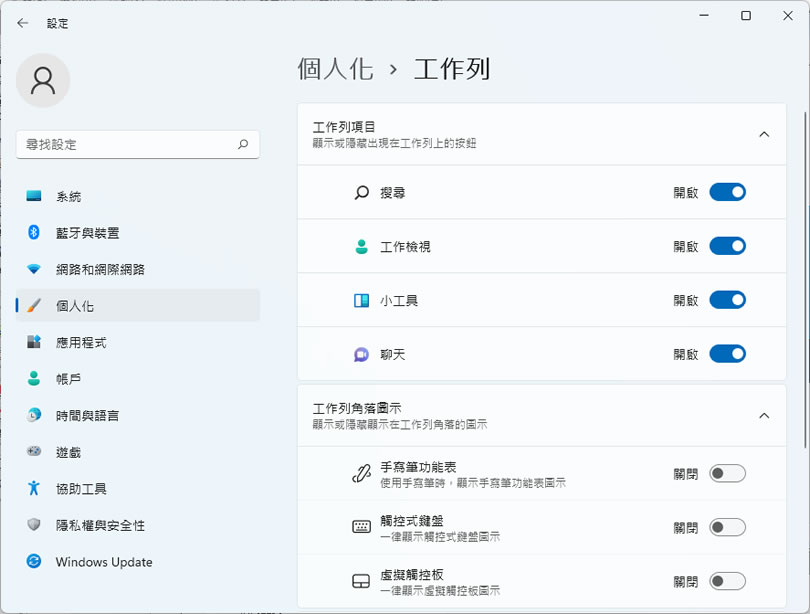
Task: Click the 遊戲 controller icon in the sidebar
Action: point(34,452)
